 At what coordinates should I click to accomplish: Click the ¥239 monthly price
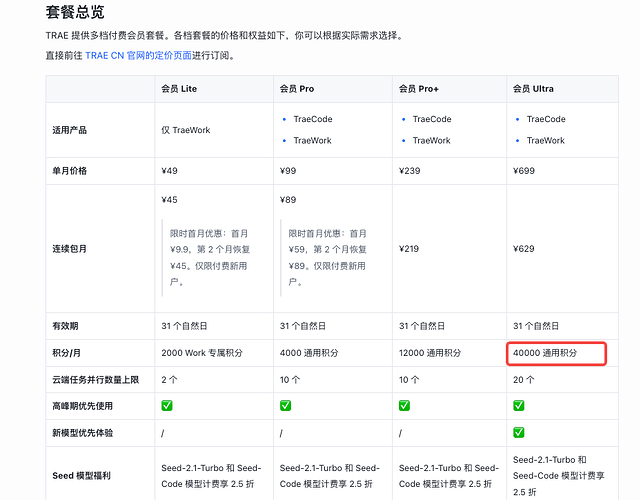pyautogui.click(x=409, y=171)
